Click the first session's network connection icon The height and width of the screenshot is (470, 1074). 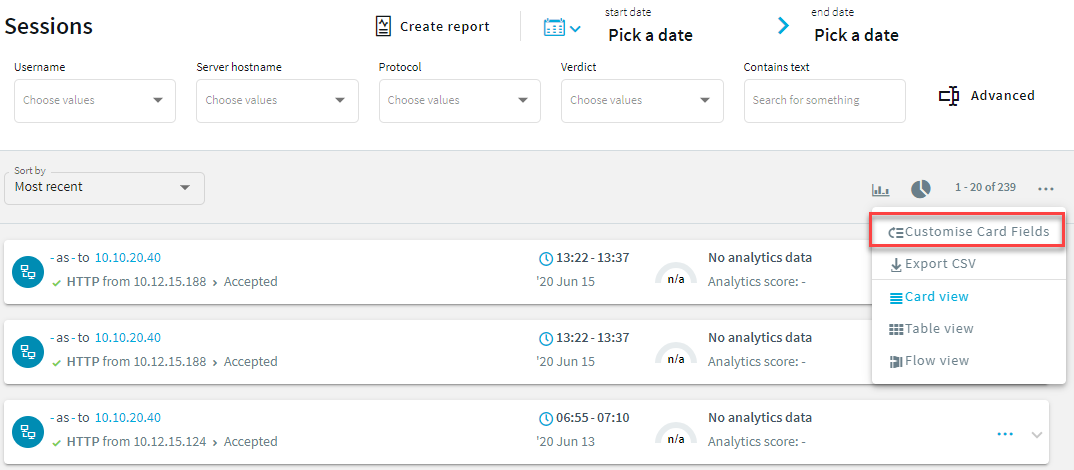click(x=27, y=271)
